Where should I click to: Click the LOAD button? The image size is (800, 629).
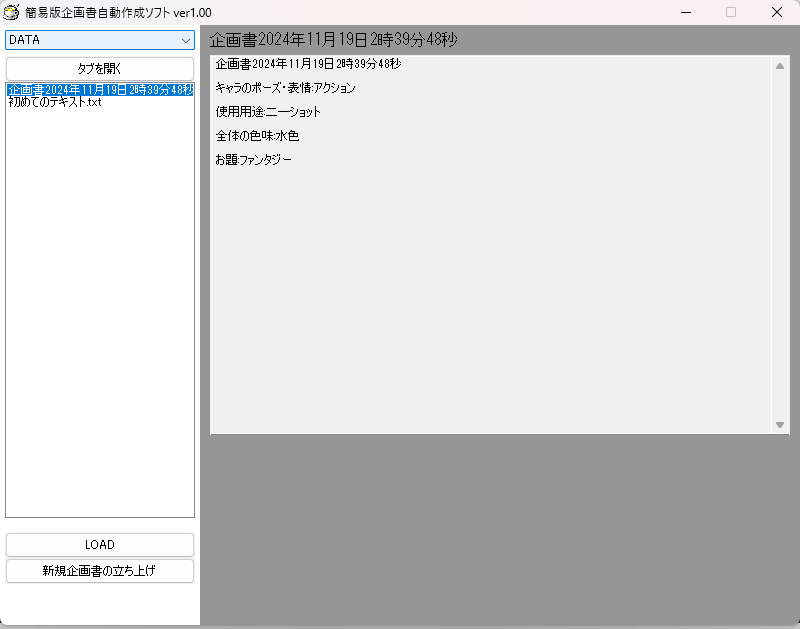pos(100,544)
